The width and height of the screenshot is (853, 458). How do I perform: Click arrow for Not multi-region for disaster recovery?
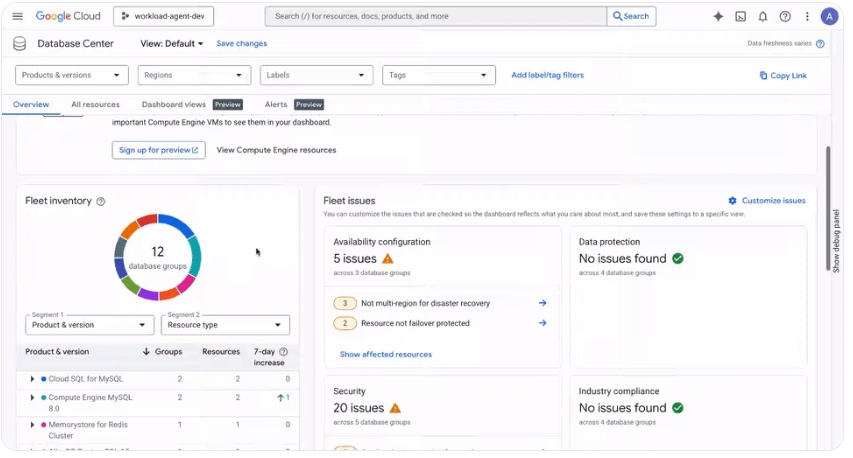point(542,303)
